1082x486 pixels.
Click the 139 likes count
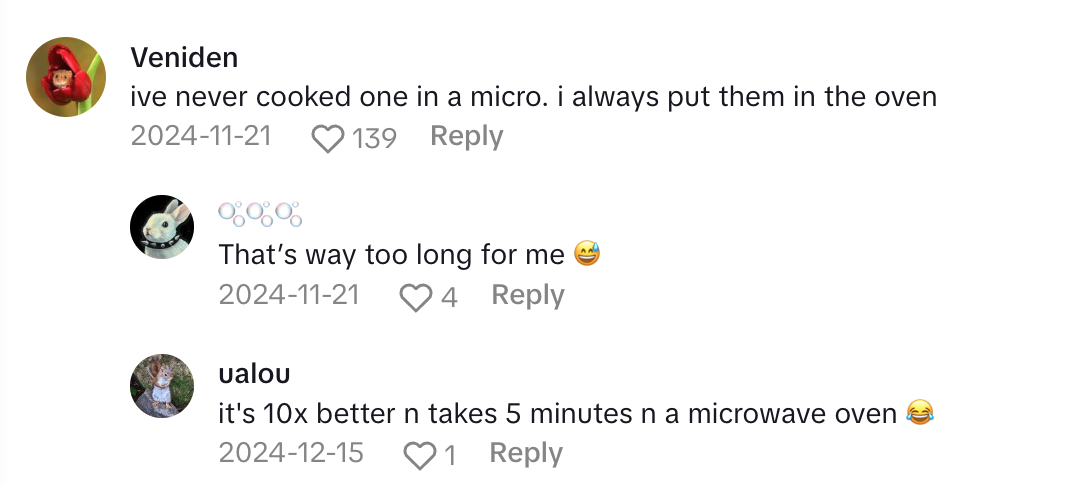tap(374, 137)
